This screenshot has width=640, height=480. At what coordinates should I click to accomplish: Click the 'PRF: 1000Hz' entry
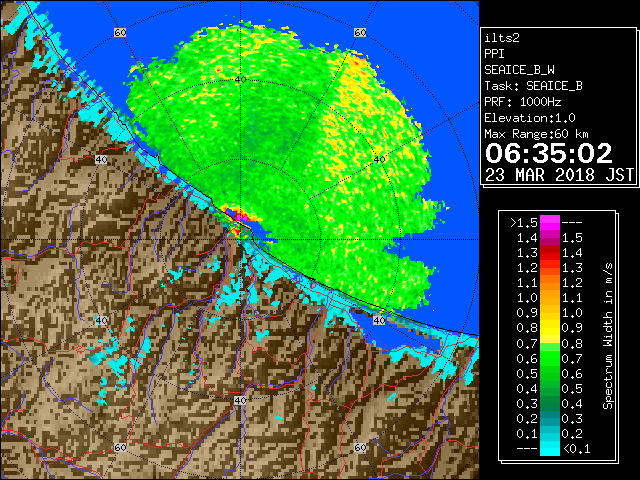pos(523,102)
